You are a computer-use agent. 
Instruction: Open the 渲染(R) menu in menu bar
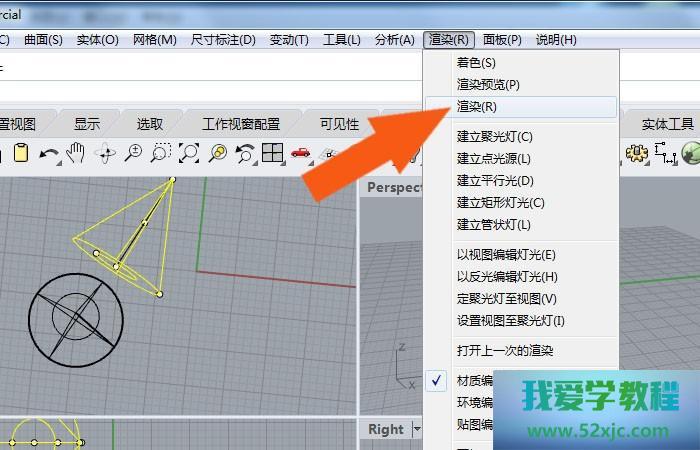448,40
